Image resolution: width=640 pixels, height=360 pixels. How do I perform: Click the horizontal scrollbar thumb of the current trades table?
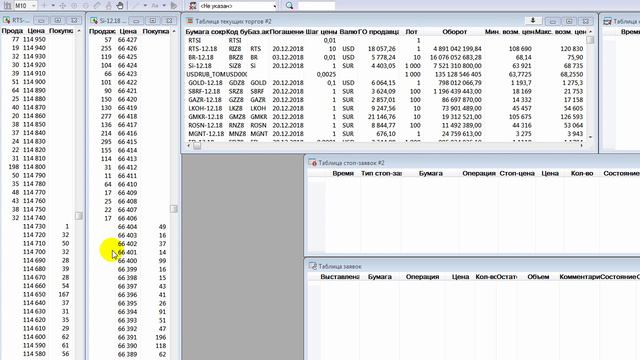point(197,145)
